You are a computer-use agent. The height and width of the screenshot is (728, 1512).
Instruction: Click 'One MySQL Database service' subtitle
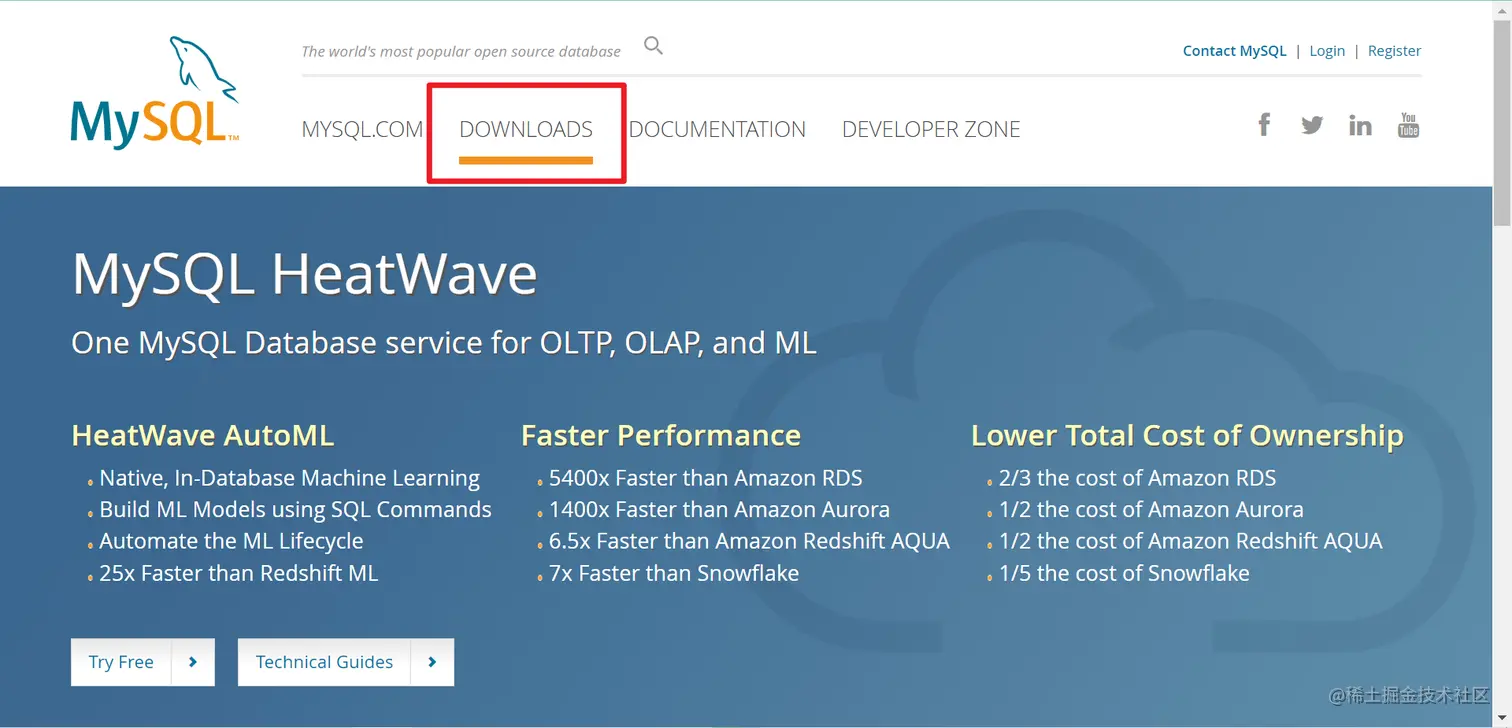[444, 343]
